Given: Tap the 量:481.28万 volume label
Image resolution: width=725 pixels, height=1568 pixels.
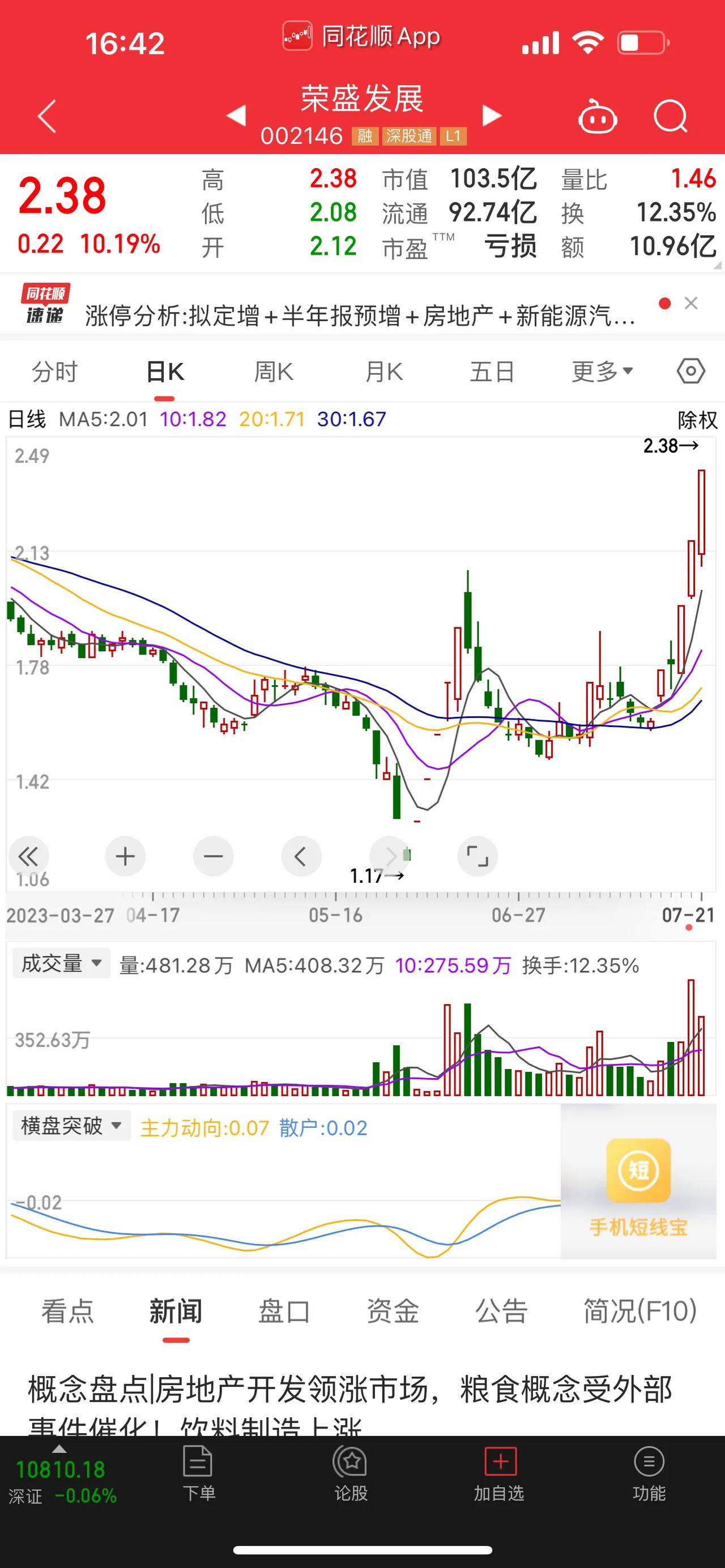Looking at the screenshot, I should coord(176,965).
